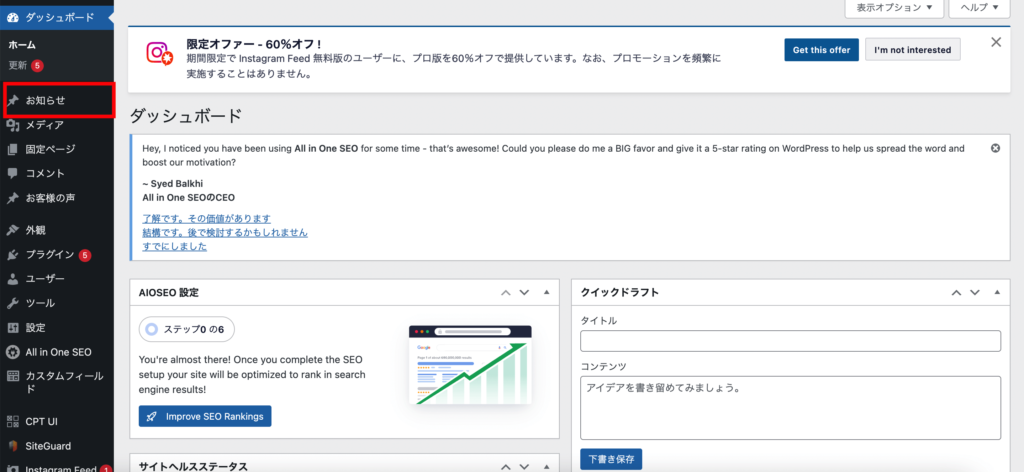Viewport: 1024px width, 472px height.
Task: Open プラグイン menu item
Action: pyautogui.click(x=57, y=255)
